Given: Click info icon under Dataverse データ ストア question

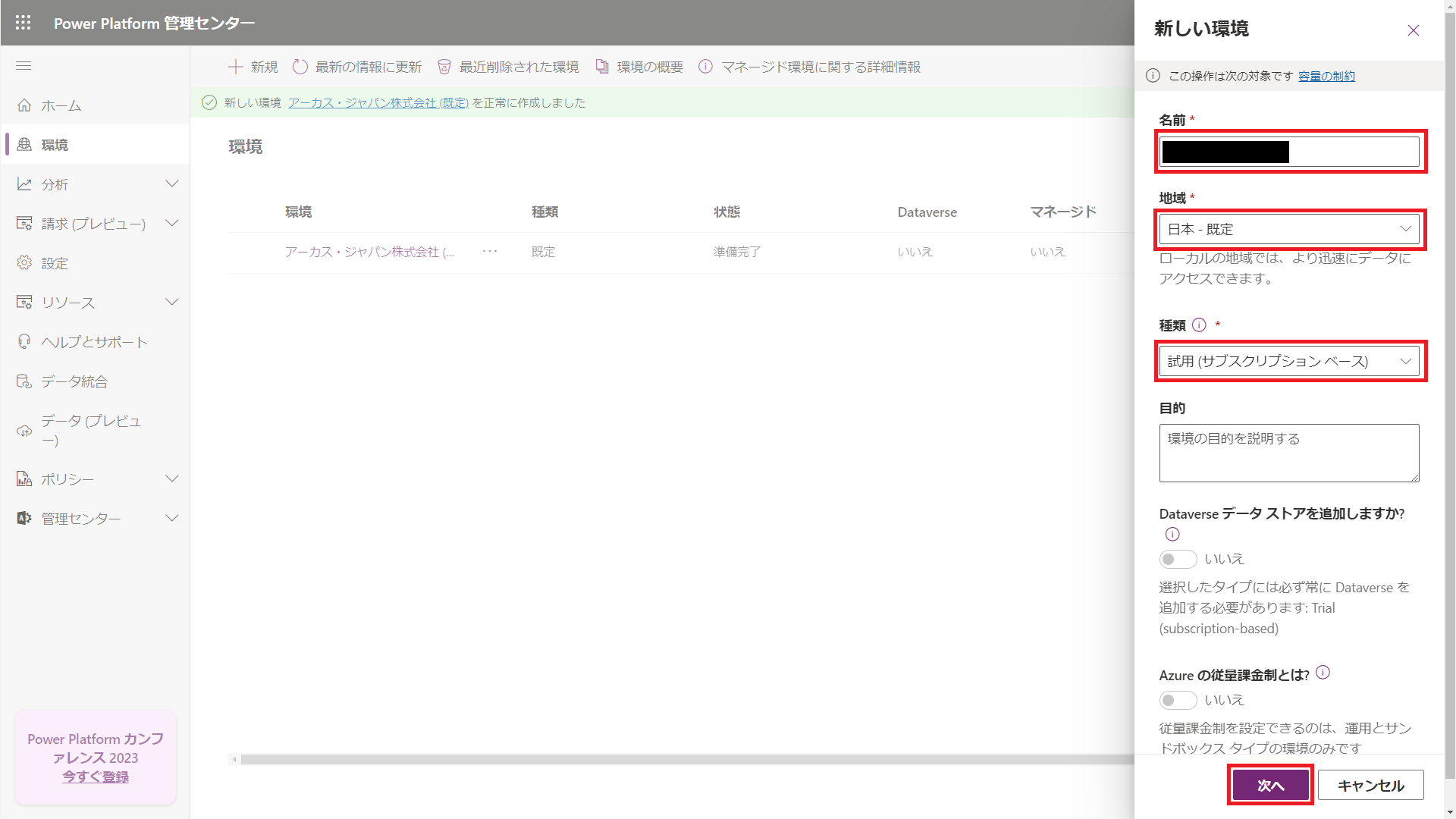Looking at the screenshot, I should [1172, 534].
